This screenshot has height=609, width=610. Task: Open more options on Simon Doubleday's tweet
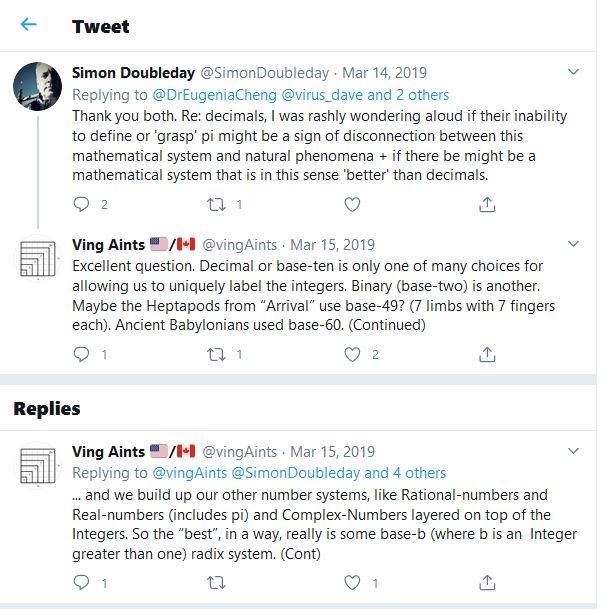pos(574,73)
